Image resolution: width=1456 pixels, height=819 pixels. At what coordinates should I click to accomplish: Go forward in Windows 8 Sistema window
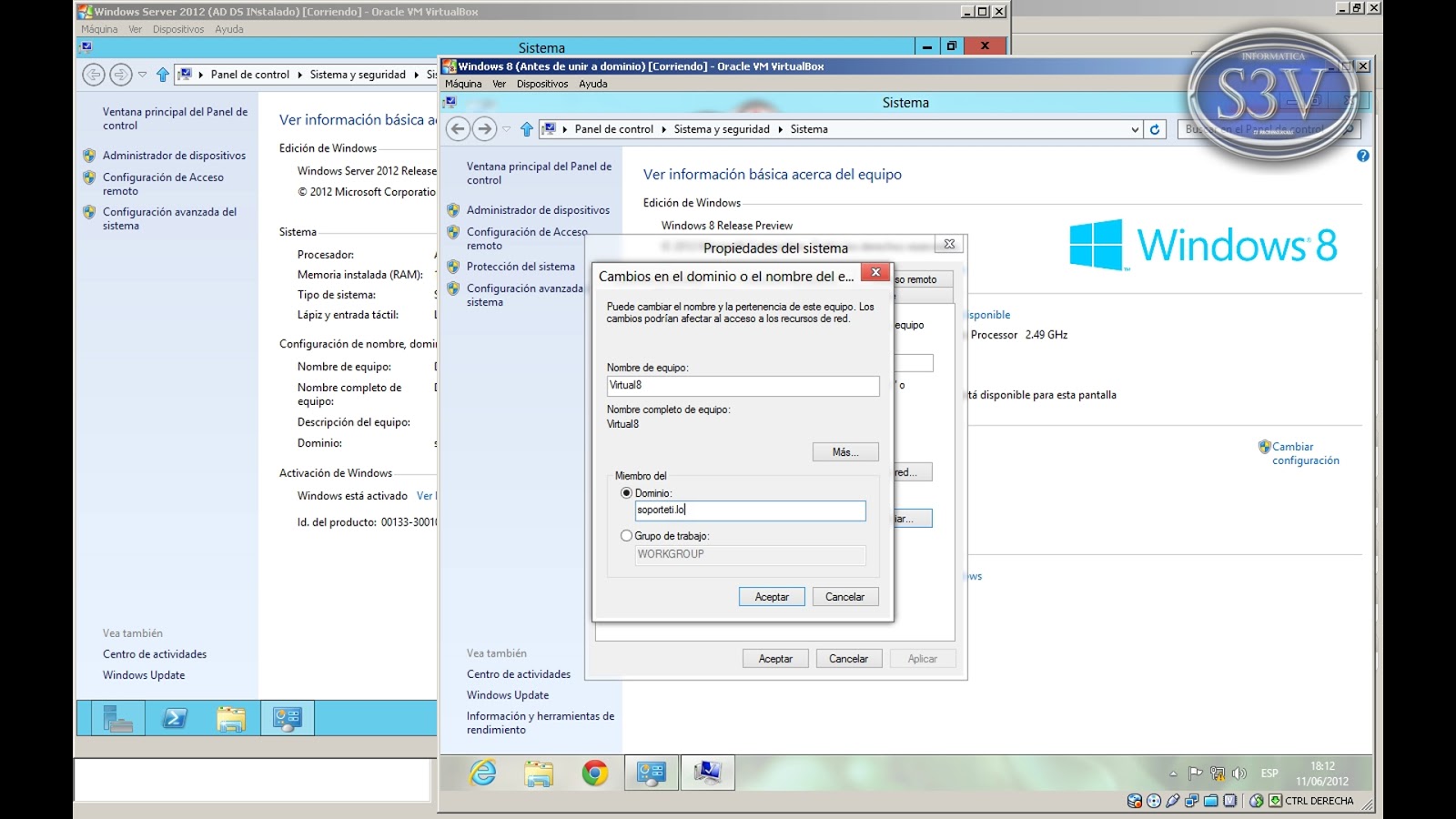click(484, 129)
